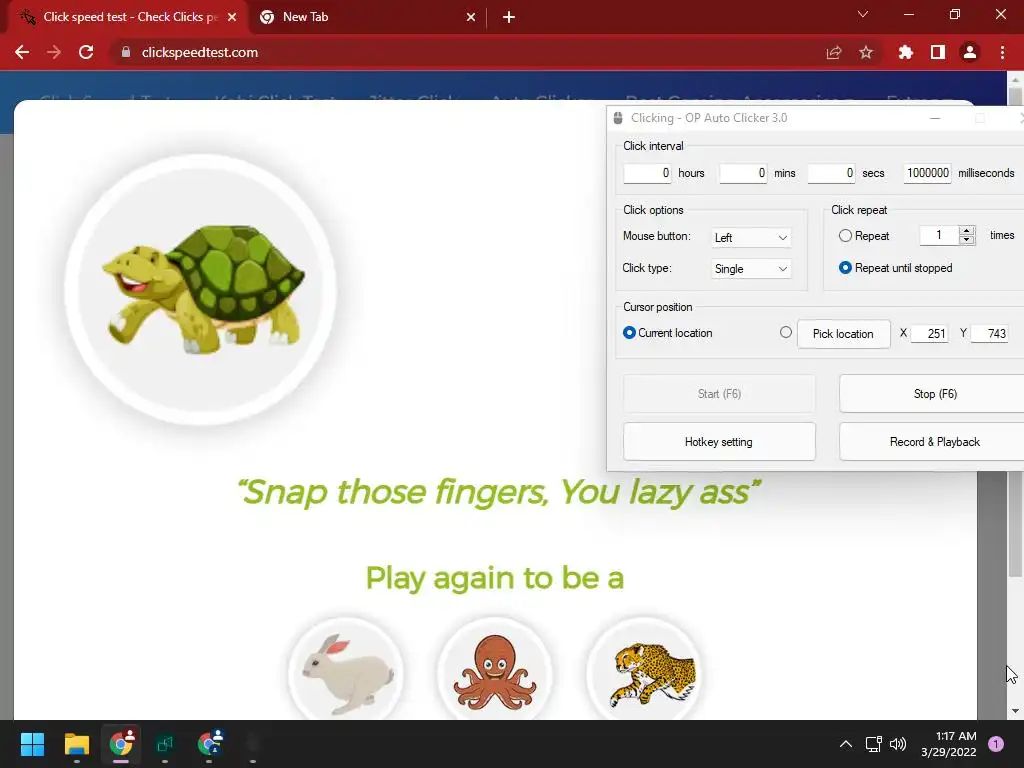Open the Click type dropdown

(x=751, y=269)
